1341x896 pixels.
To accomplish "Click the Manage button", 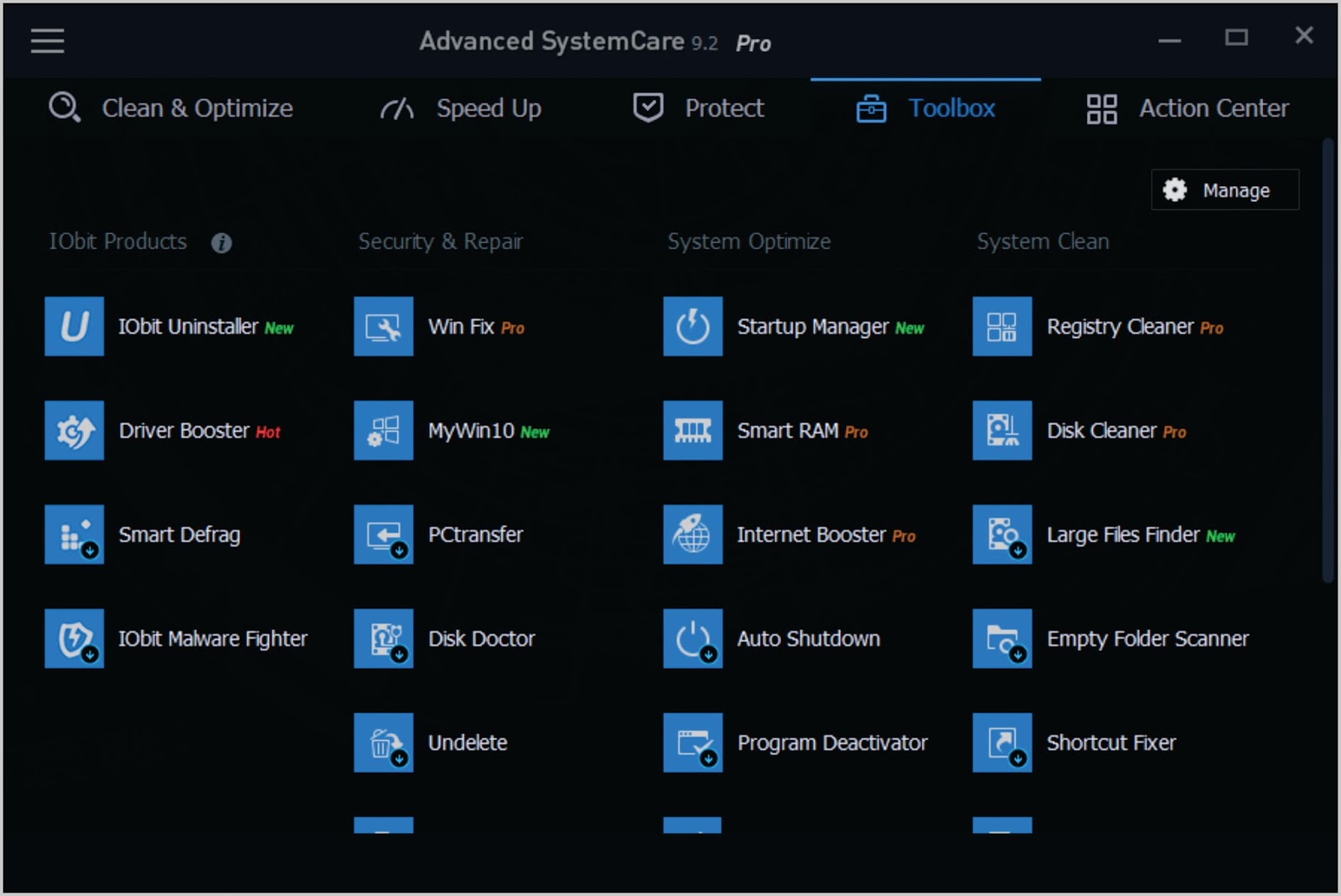I will click(x=1225, y=190).
